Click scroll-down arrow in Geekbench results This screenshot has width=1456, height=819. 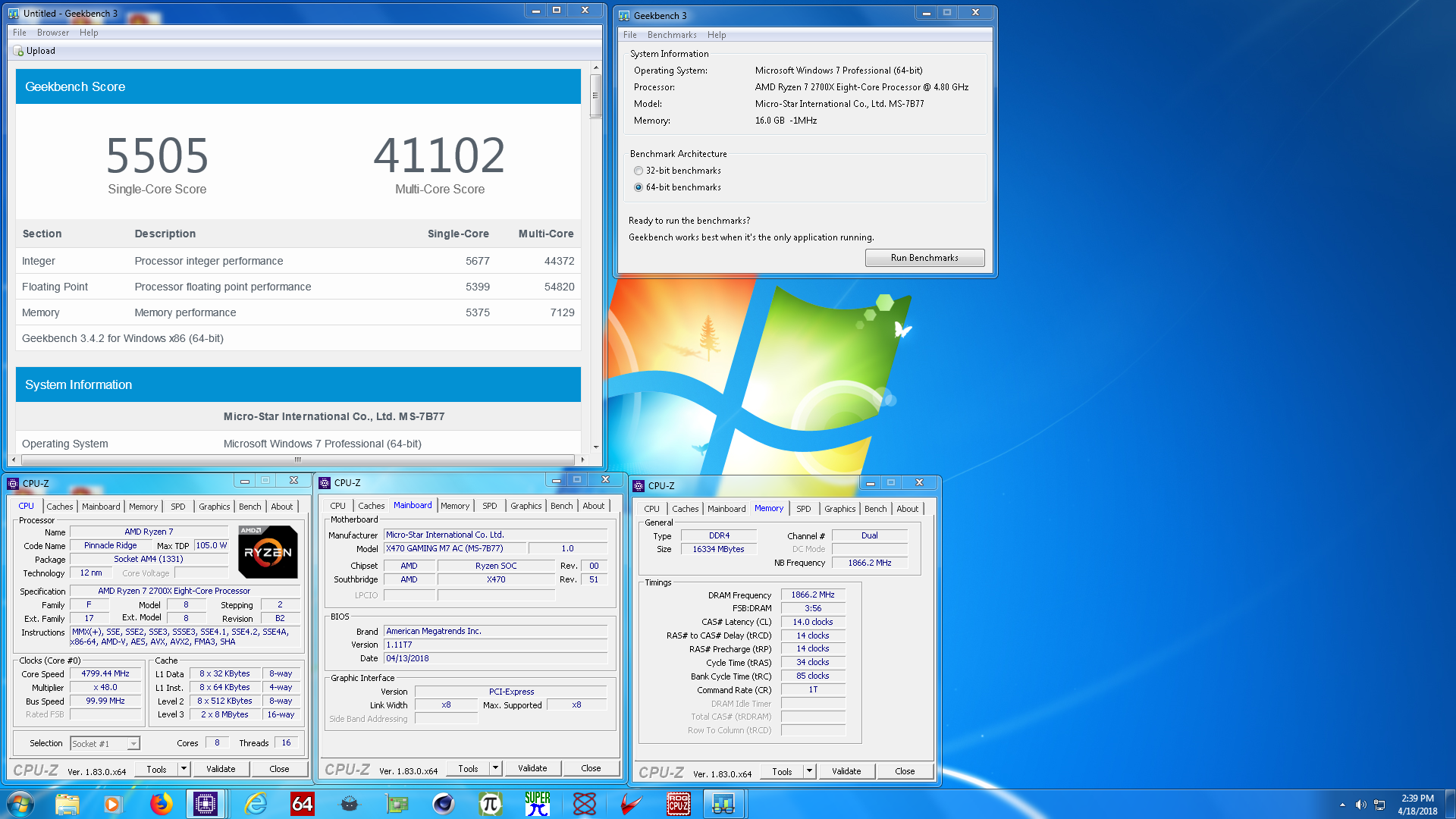[595, 447]
